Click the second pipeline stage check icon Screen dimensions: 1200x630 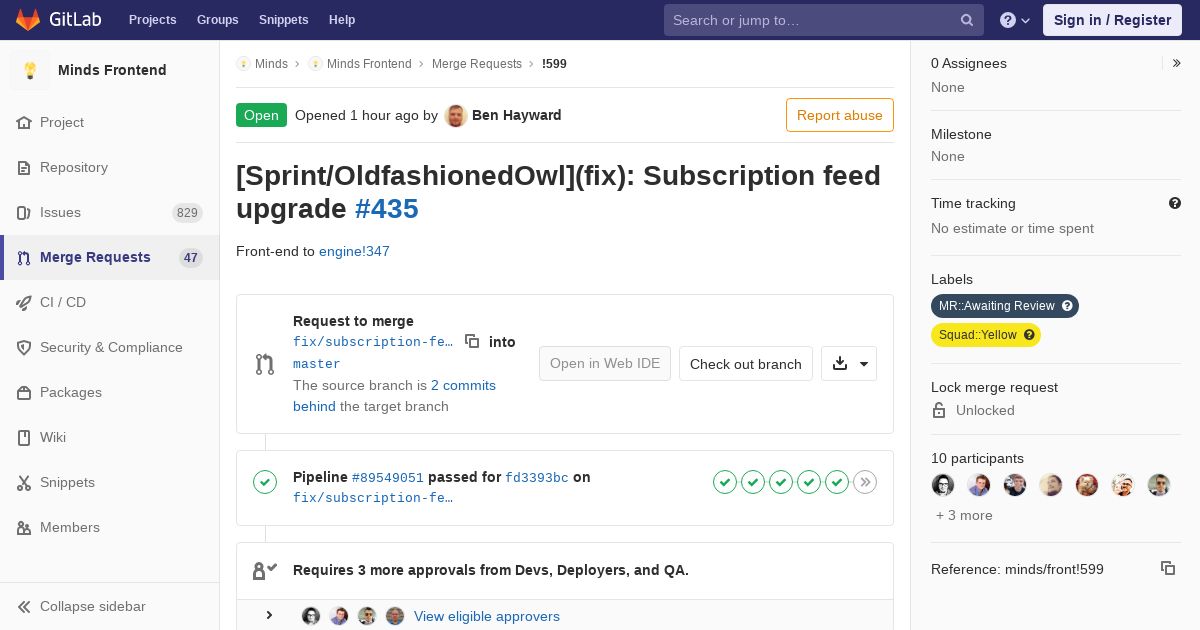click(753, 482)
